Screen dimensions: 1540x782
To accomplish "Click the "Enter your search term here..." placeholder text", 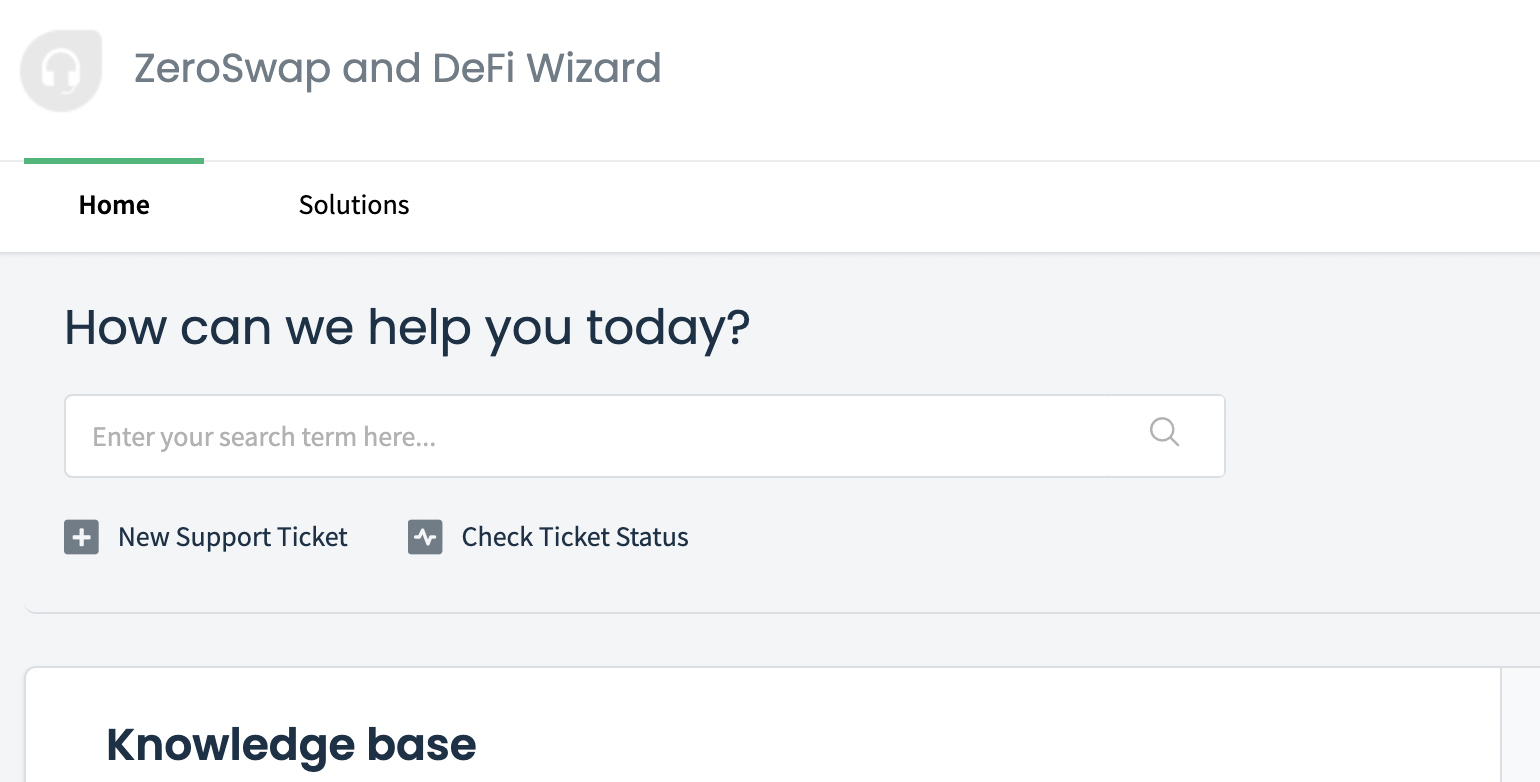I will pyautogui.click(x=264, y=437).
